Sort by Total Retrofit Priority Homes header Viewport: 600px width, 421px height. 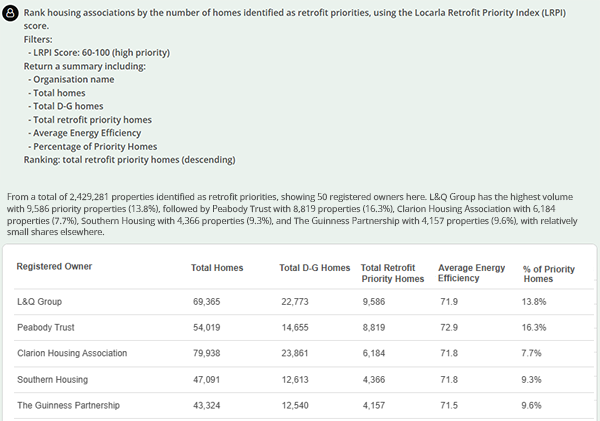click(x=392, y=272)
